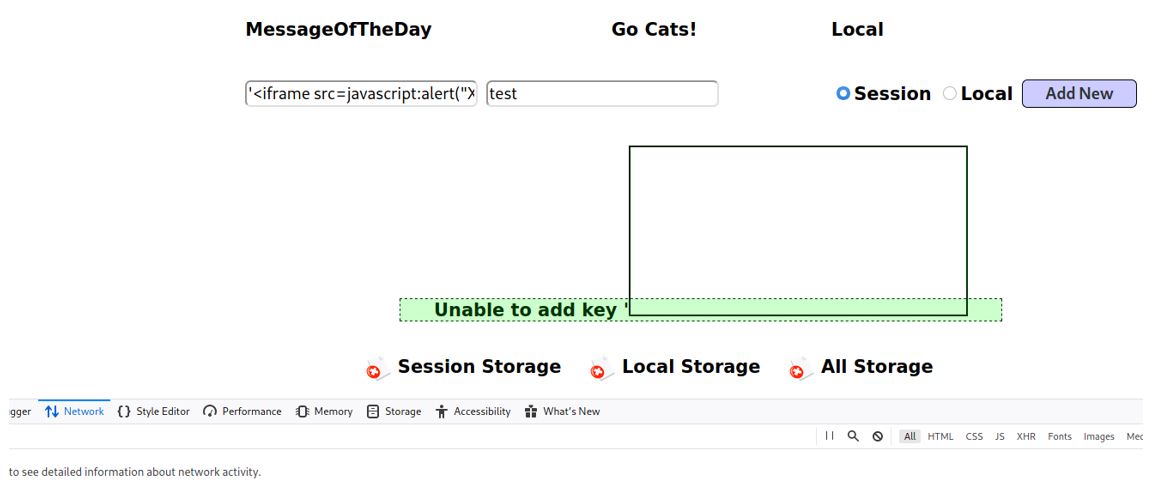This screenshot has height=496, width=1163.
Task: Open the What's New panel
Action: pyautogui.click(x=562, y=411)
